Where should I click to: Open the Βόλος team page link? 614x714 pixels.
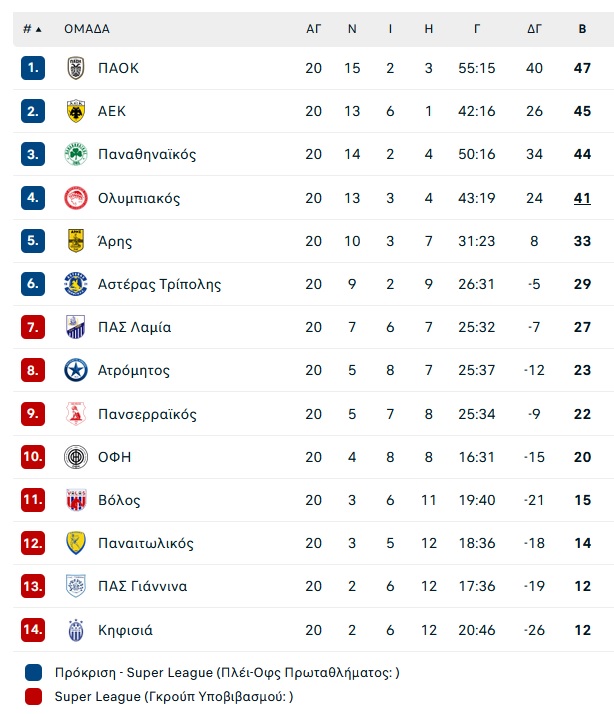click(x=119, y=500)
